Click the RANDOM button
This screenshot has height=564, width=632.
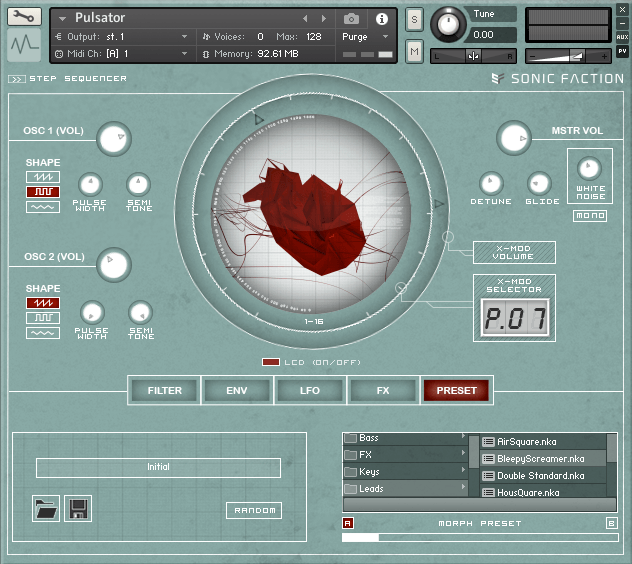(x=254, y=511)
